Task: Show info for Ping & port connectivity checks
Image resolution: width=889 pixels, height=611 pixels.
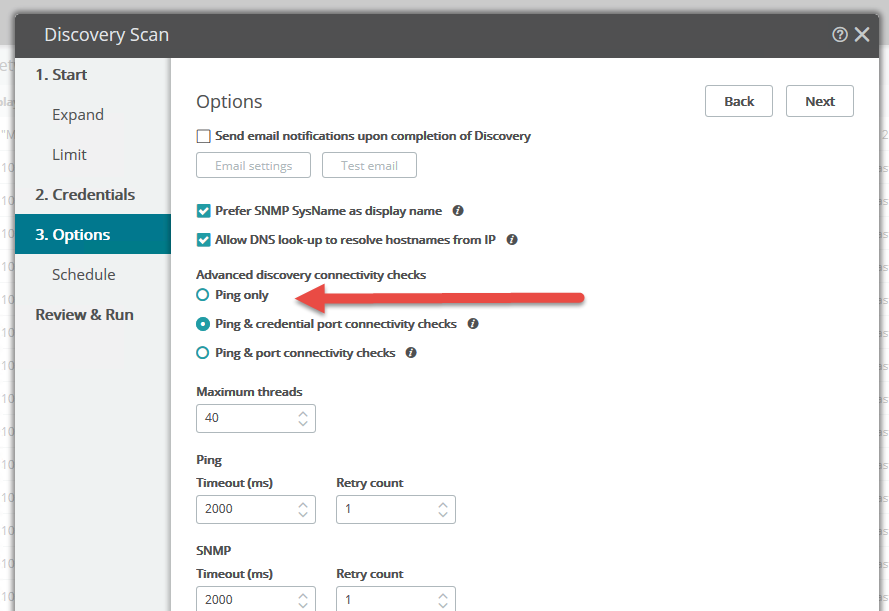Action: (x=411, y=353)
